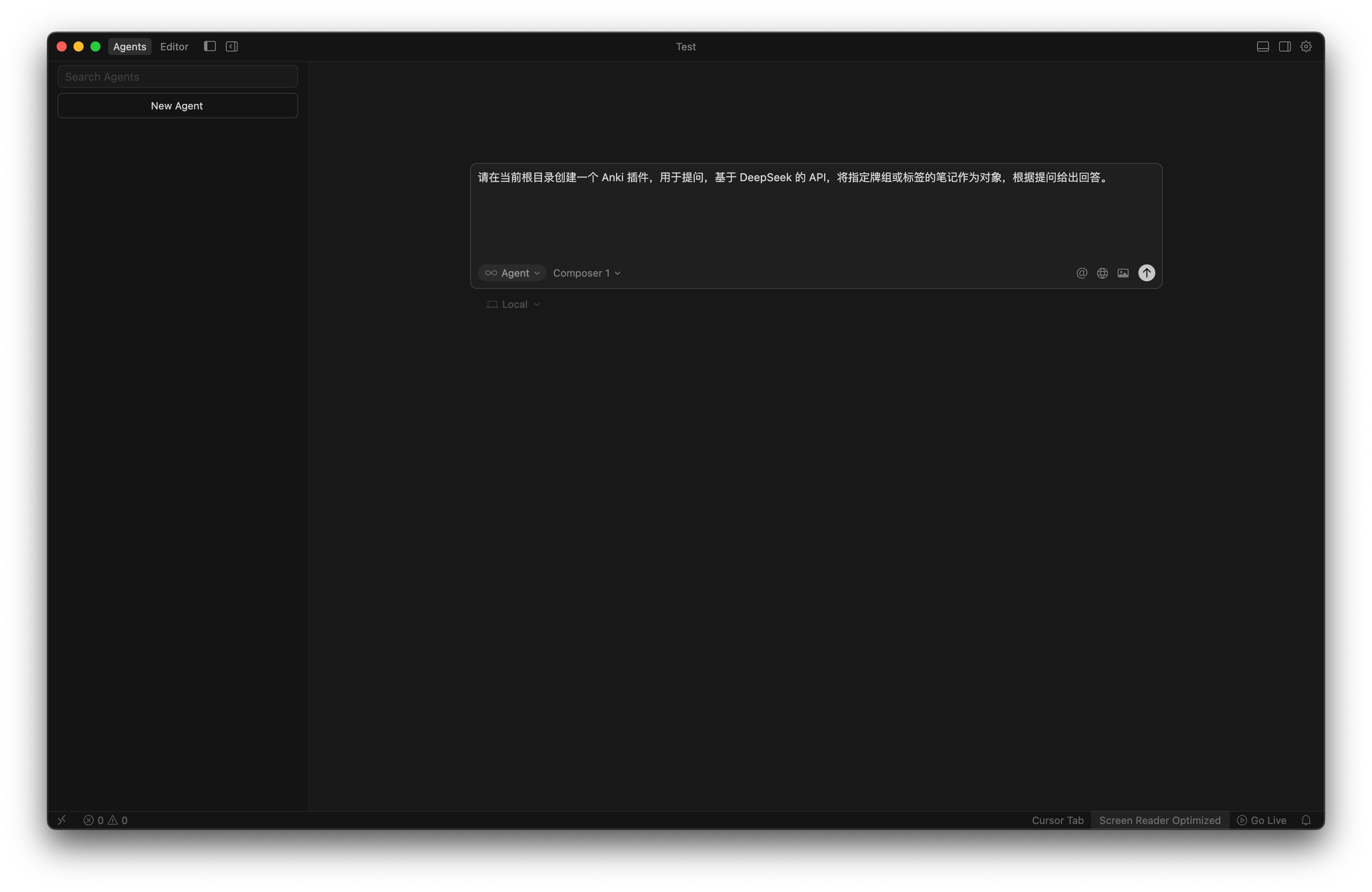
Task: Switch to the Editor tab
Action: click(x=174, y=47)
